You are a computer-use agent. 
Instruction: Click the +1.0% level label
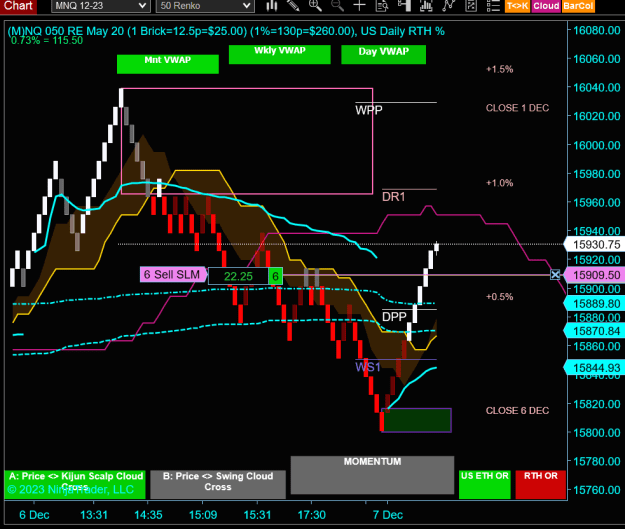tap(499, 183)
